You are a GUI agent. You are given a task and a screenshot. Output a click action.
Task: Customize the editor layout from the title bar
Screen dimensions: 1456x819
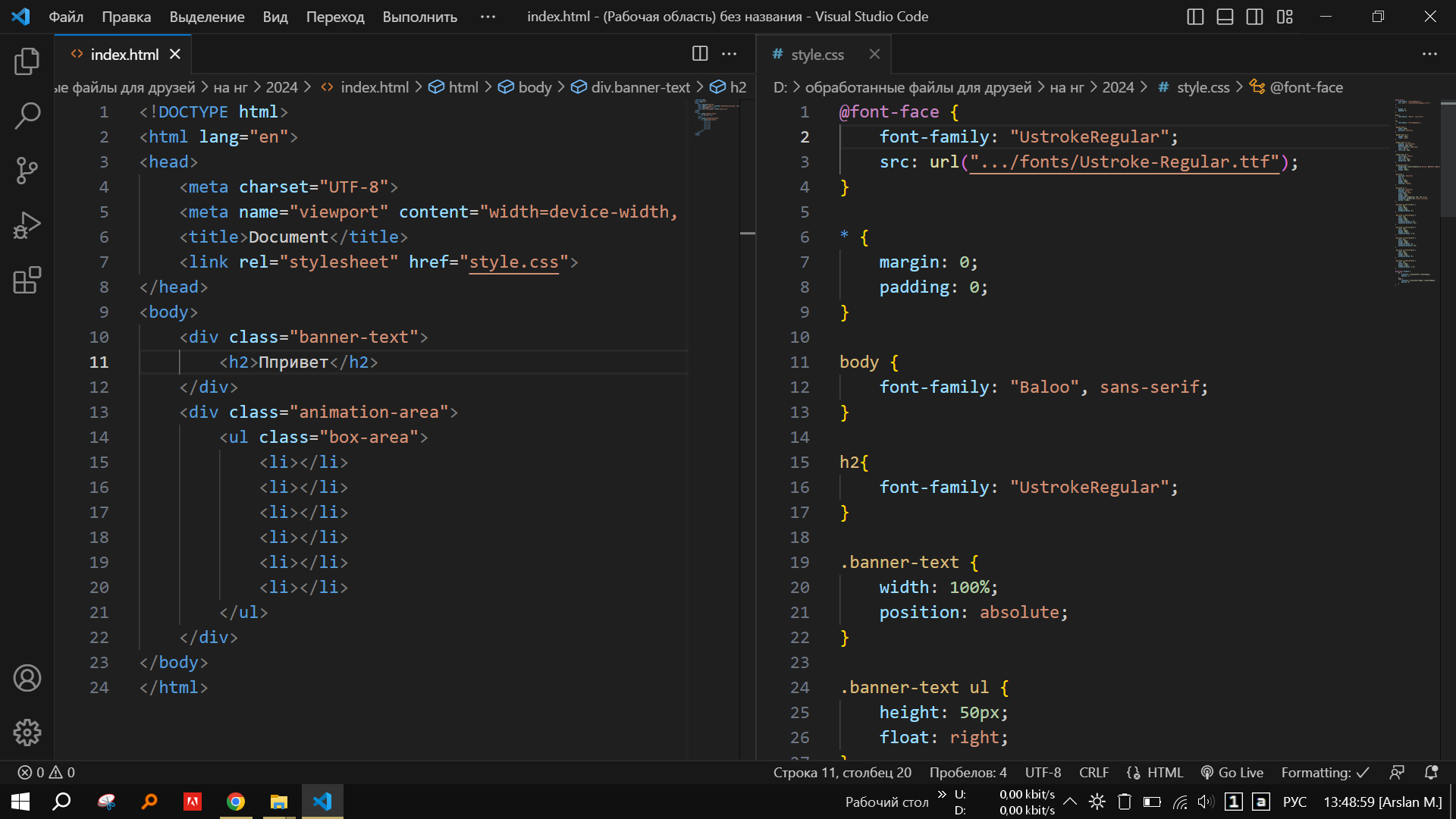click(1285, 17)
